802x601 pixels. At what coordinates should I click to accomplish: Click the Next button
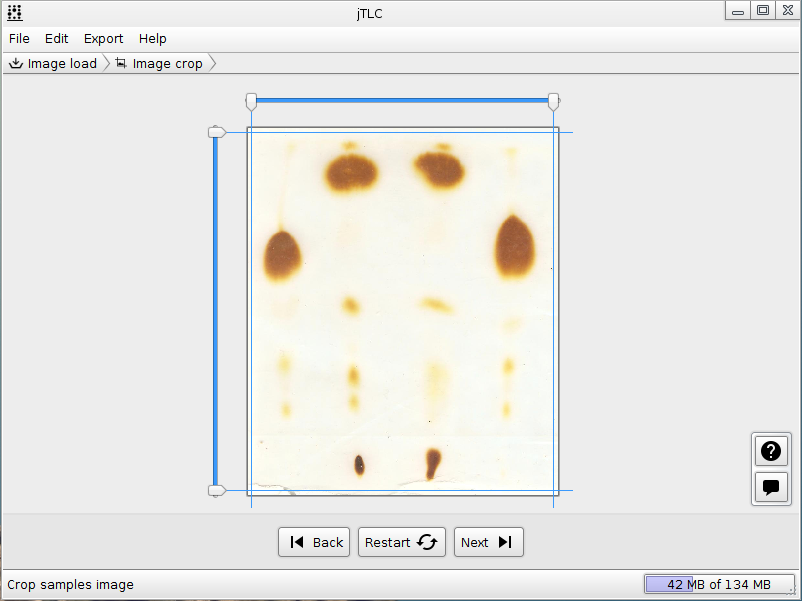tap(488, 542)
